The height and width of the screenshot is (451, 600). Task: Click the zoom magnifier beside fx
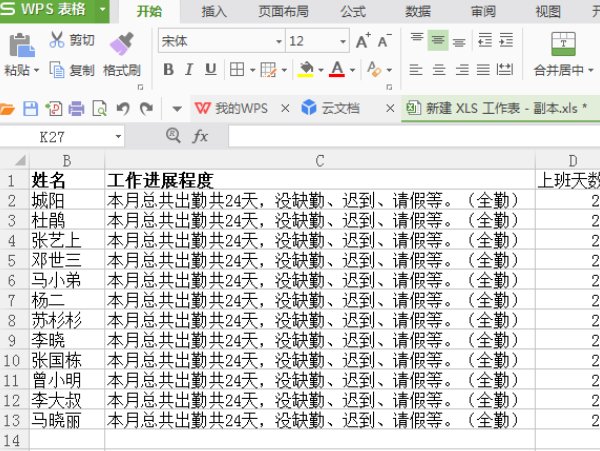click(x=173, y=136)
